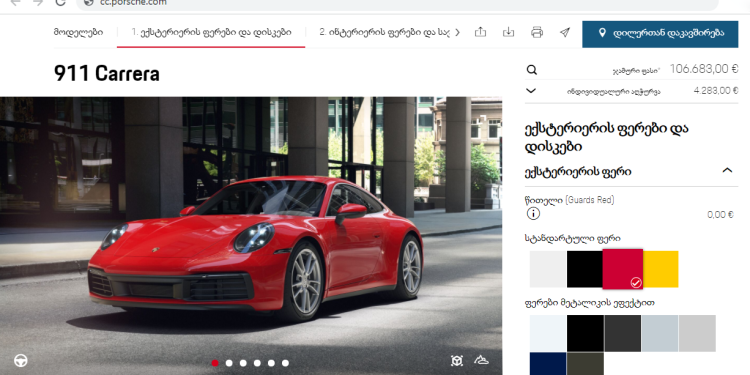Viewport: 750px width, 375px height.
Task: Select the last image carousel dot
Action: pyautogui.click(x=285, y=363)
